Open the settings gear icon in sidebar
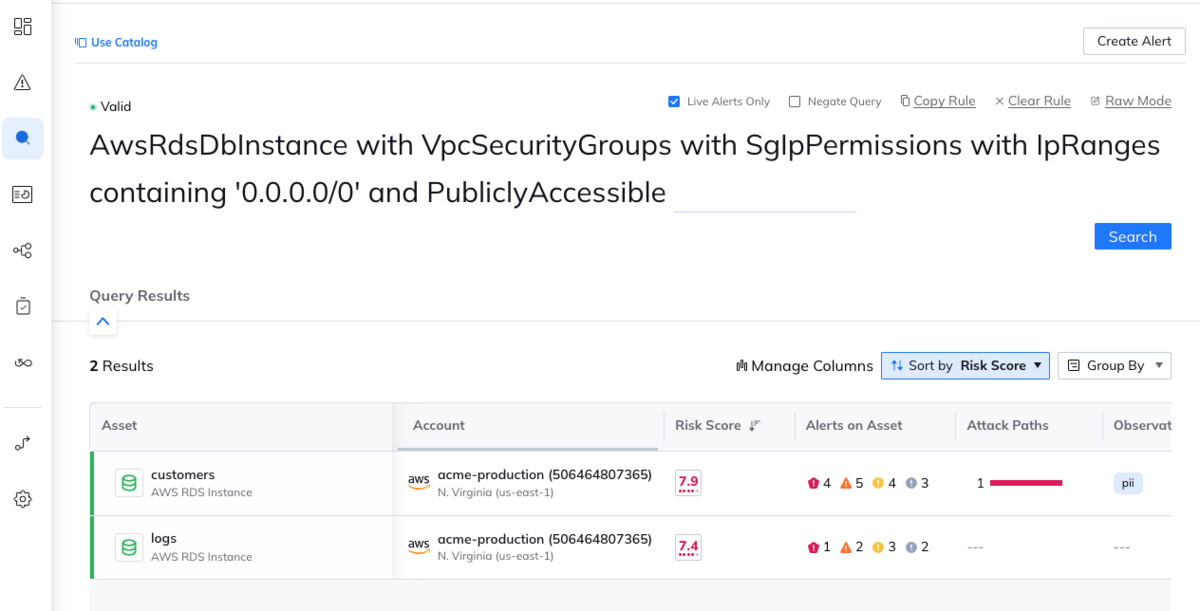1200x611 pixels. [x=23, y=499]
